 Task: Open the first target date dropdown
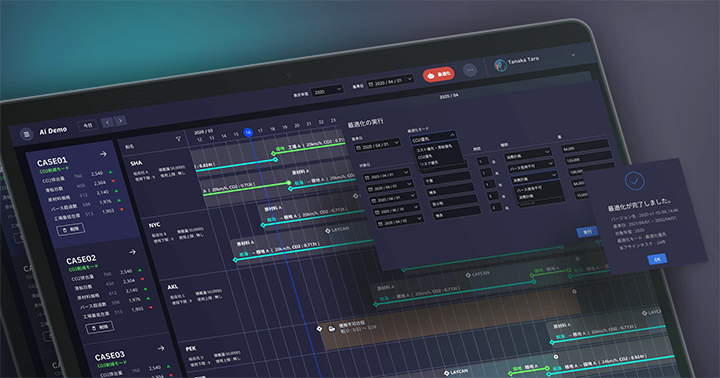coord(386,175)
